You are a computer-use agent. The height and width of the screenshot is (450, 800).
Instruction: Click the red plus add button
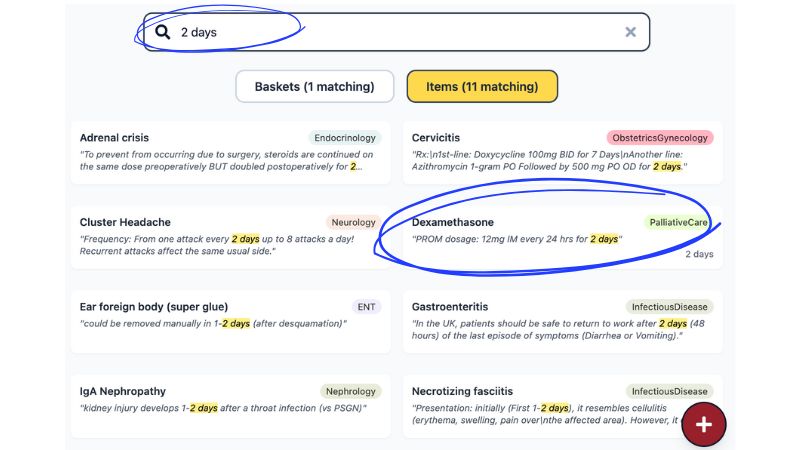pos(704,424)
